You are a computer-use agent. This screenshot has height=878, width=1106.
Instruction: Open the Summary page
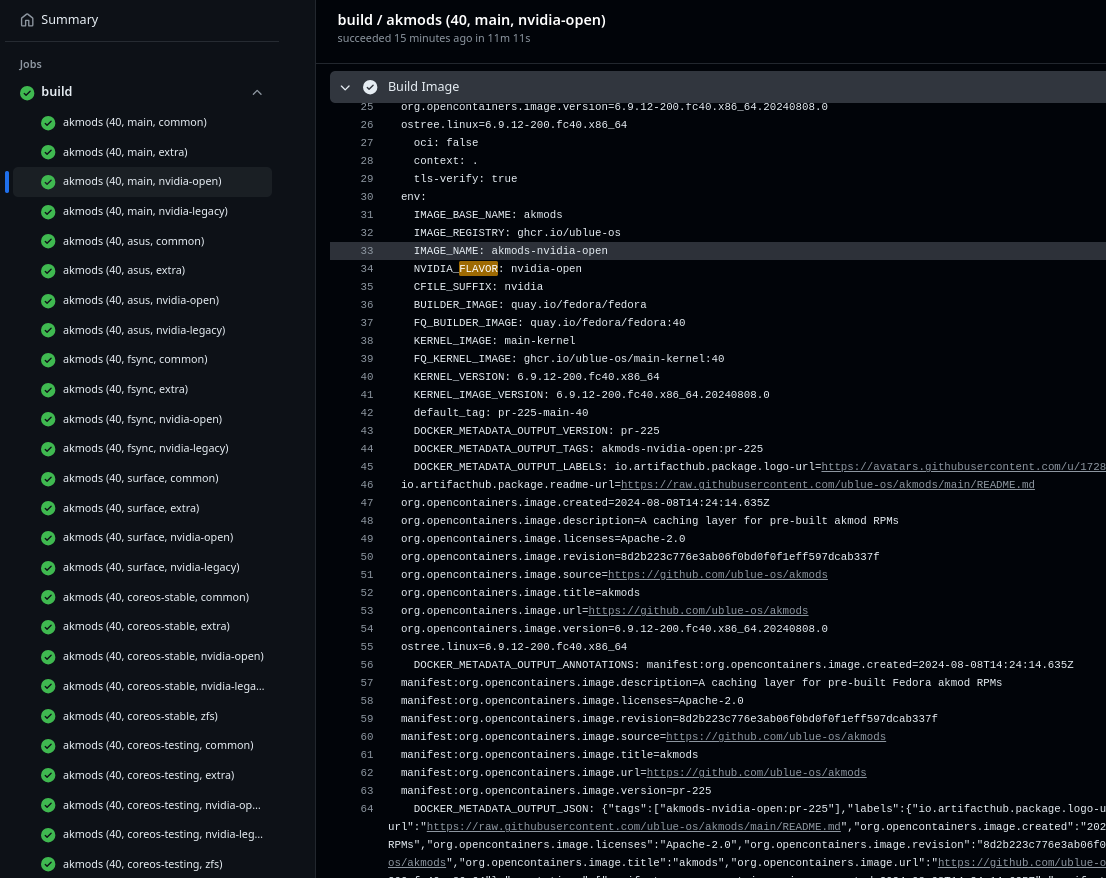[x=69, y=19]
